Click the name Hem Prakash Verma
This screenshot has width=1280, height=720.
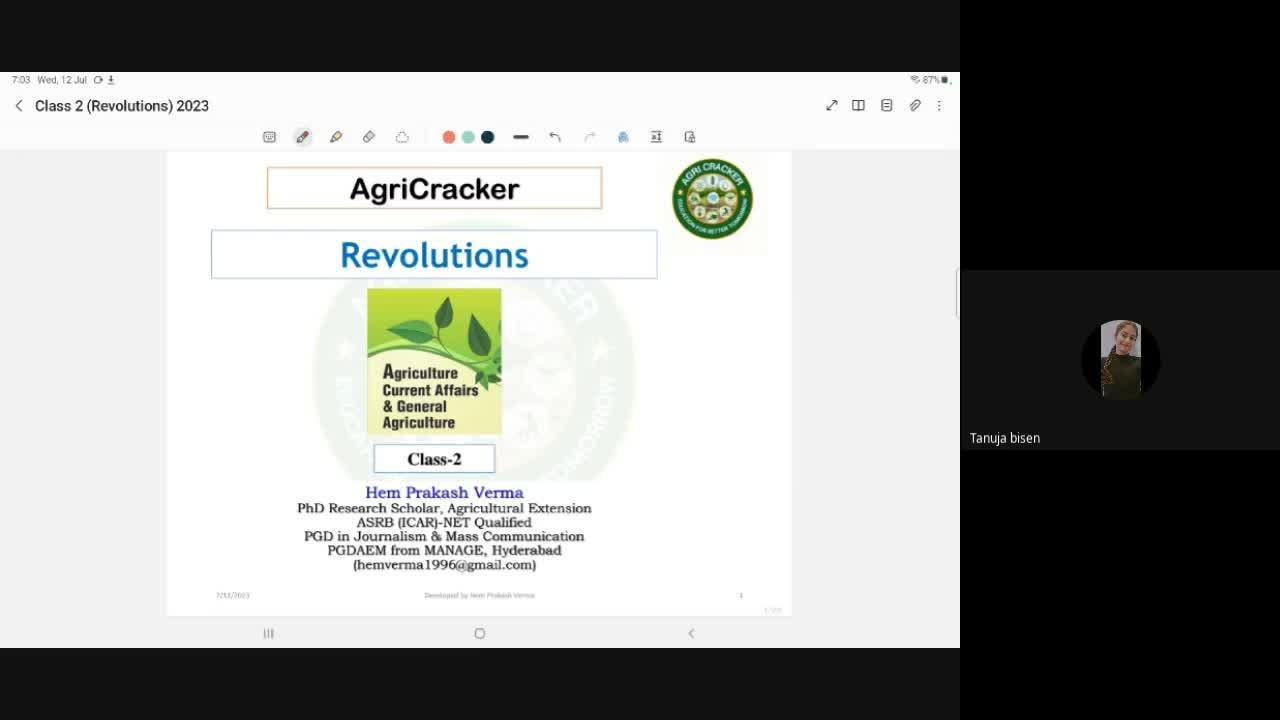click(x=444, y=492)
